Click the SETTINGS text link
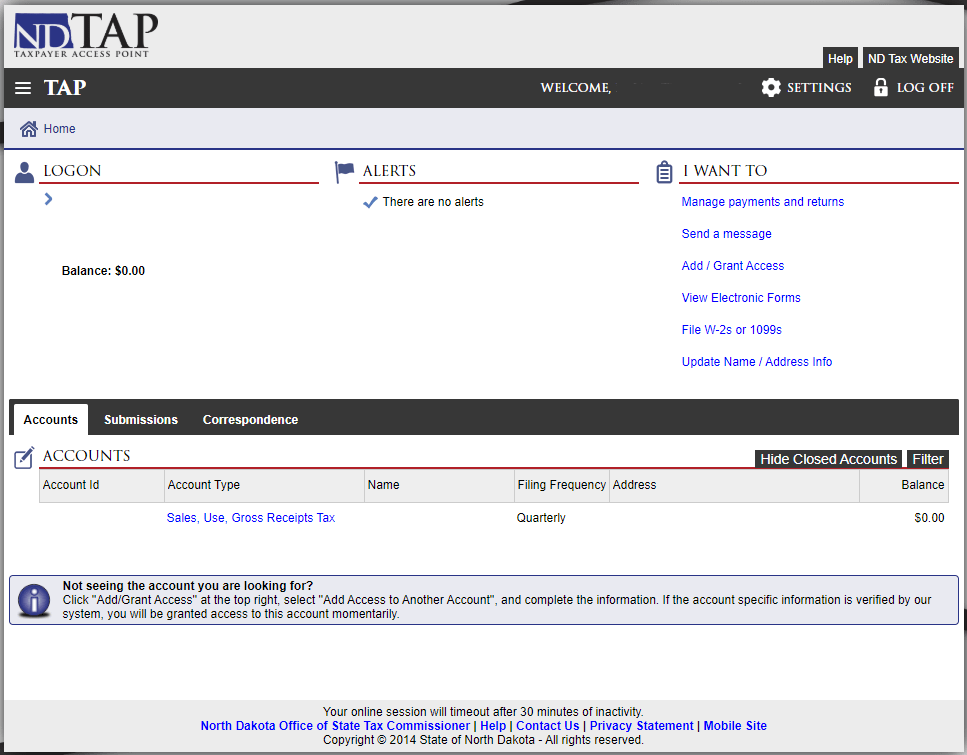Screen dimensions: 967x755 819,88
